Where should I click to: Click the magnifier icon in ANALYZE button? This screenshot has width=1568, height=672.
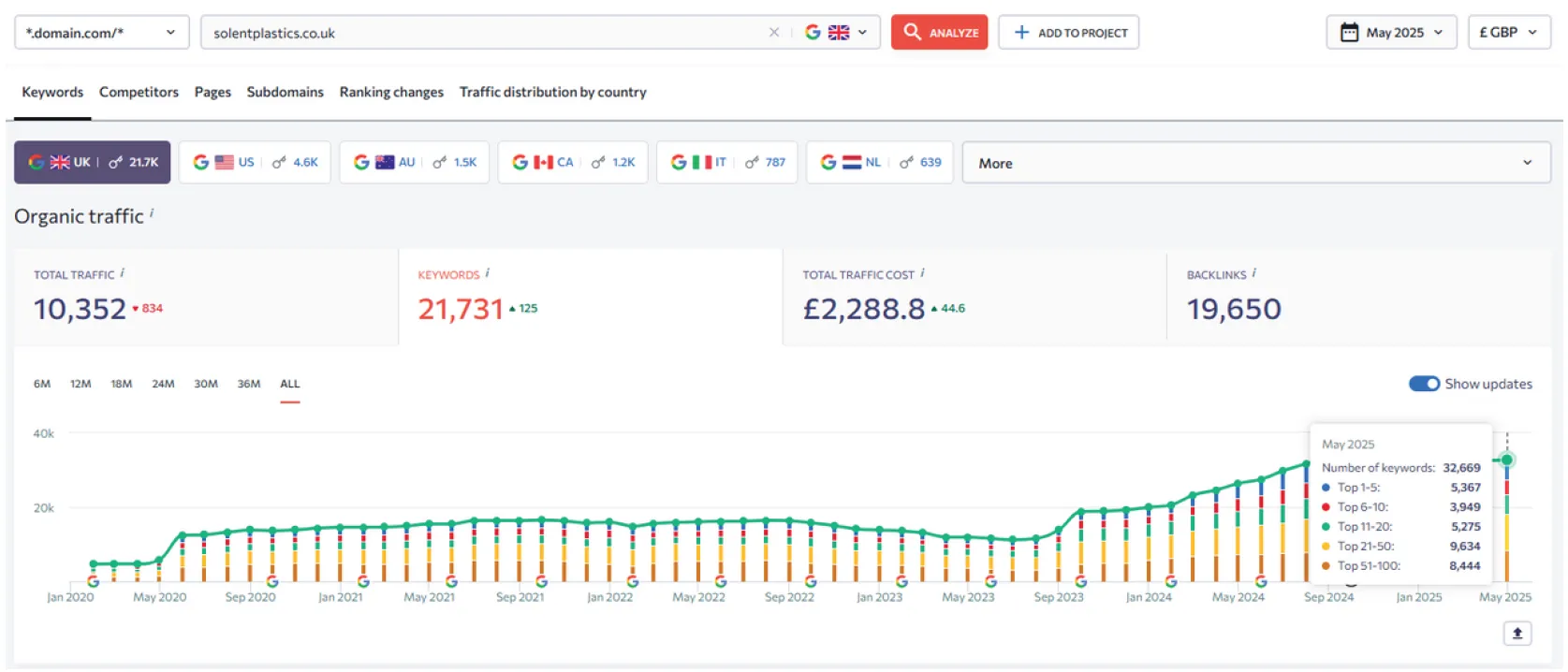912,32
